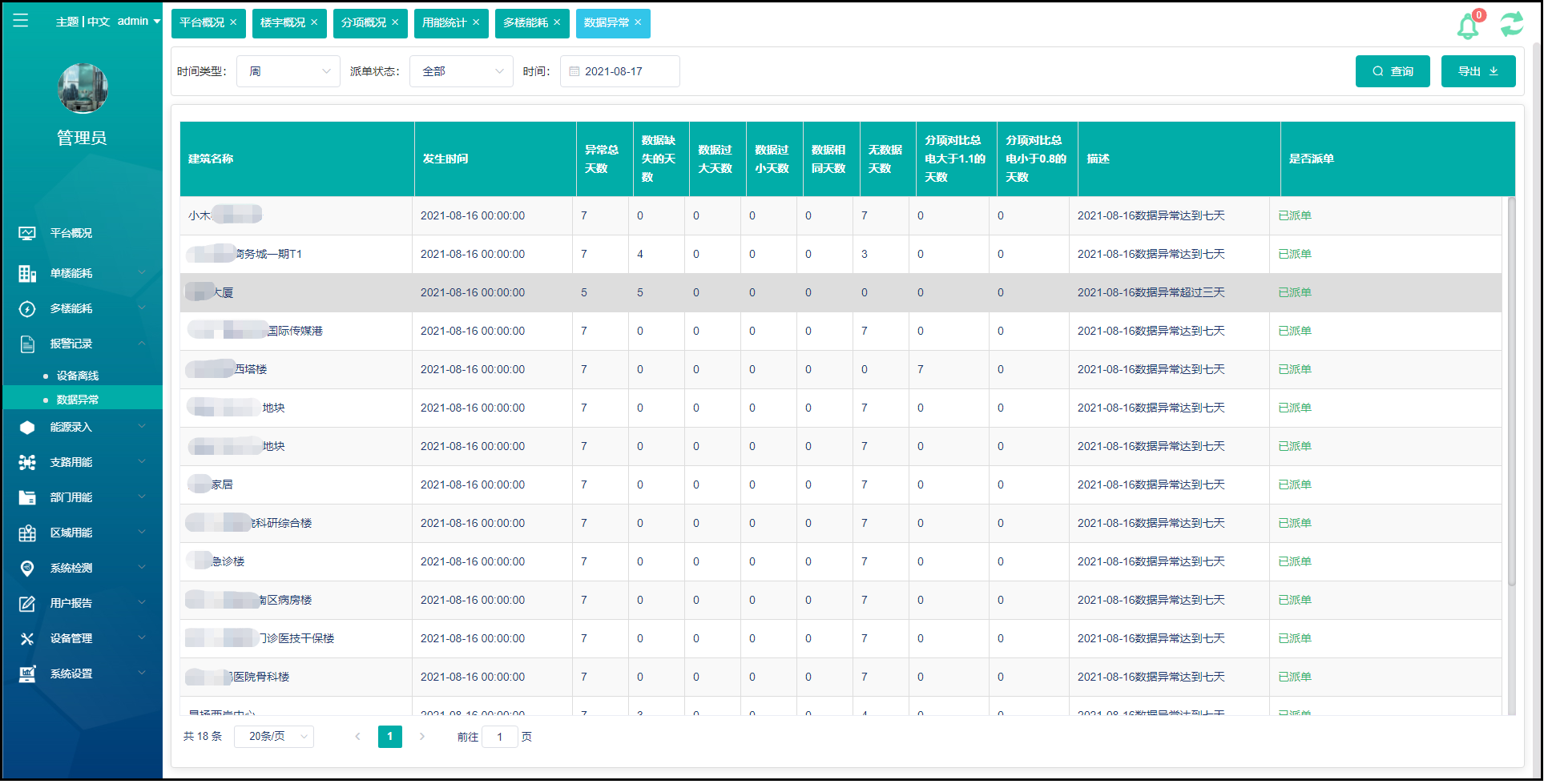Click the 平台概况 sidebar monitor icon
The image size is (1544, 784).
coord(27,233)
